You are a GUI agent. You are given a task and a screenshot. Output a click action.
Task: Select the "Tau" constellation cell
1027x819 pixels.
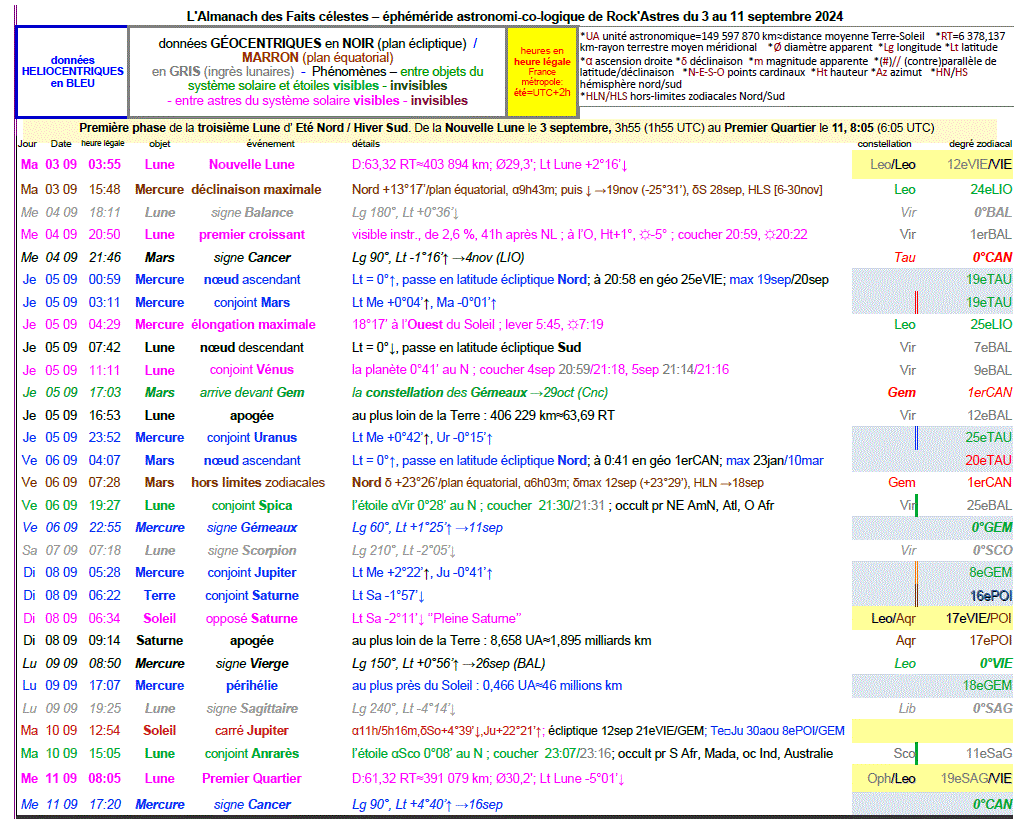(x=905, y=257)
